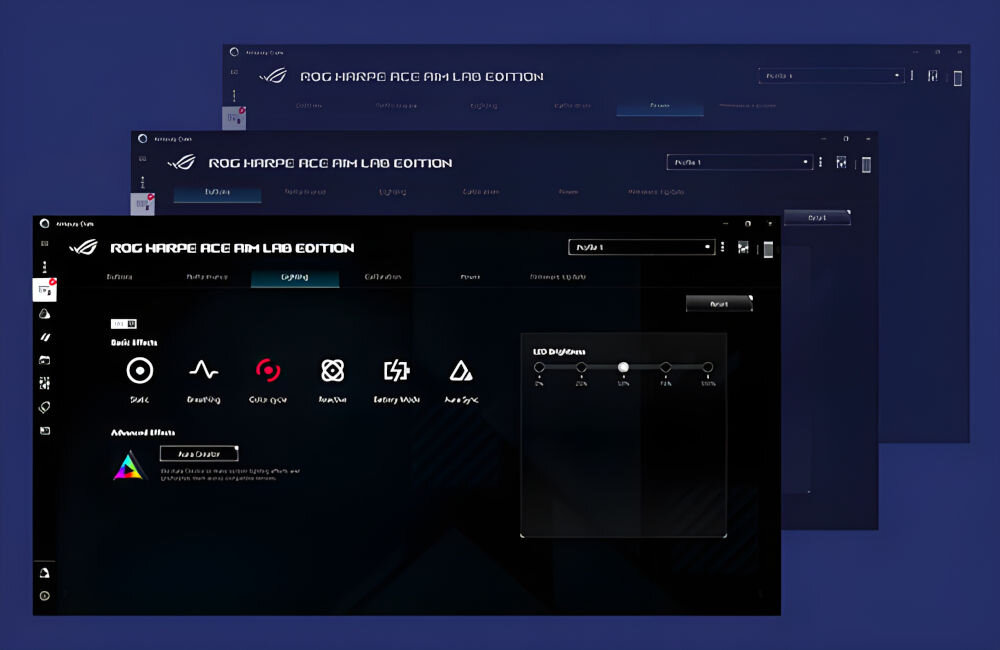Select the Reactive lighting effect

(x=332, y=371)
